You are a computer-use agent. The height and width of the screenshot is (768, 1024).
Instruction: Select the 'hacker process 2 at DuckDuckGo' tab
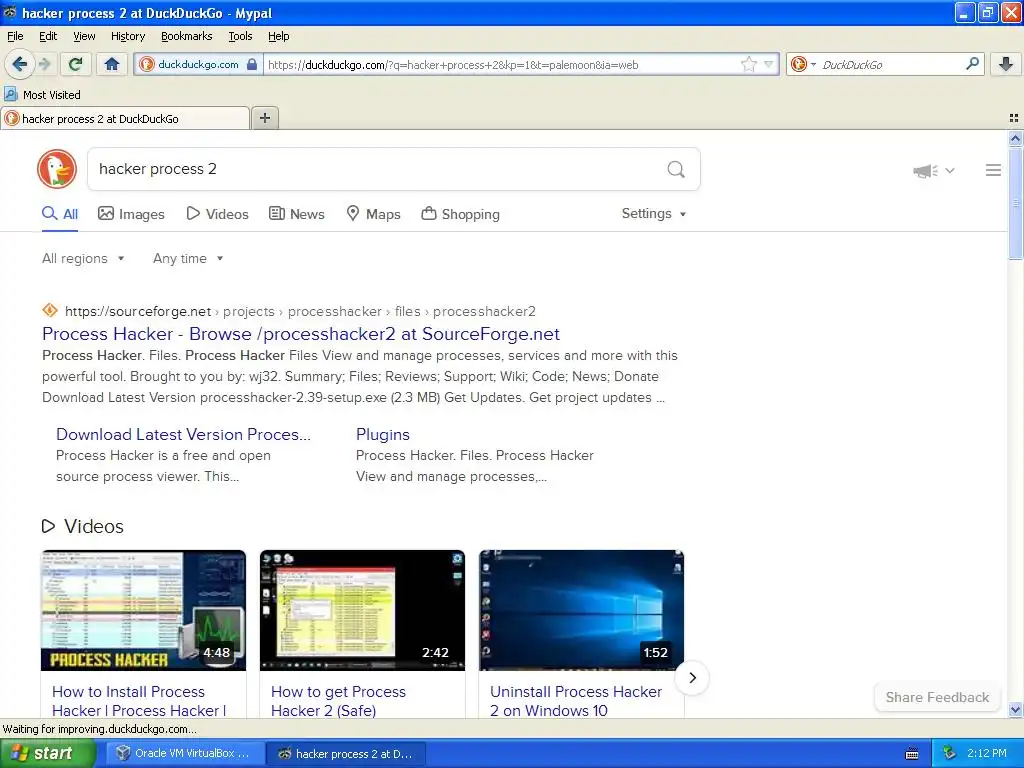pos(125,118)
